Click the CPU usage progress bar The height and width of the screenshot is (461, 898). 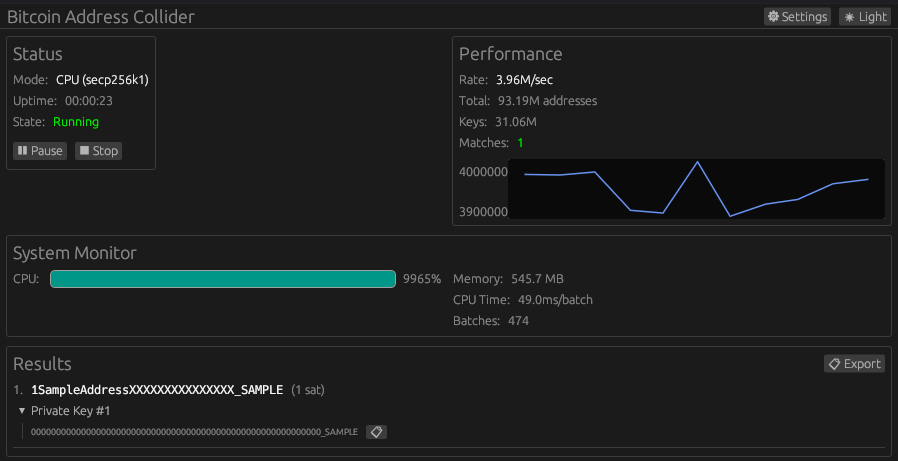(x=223, y=279)
